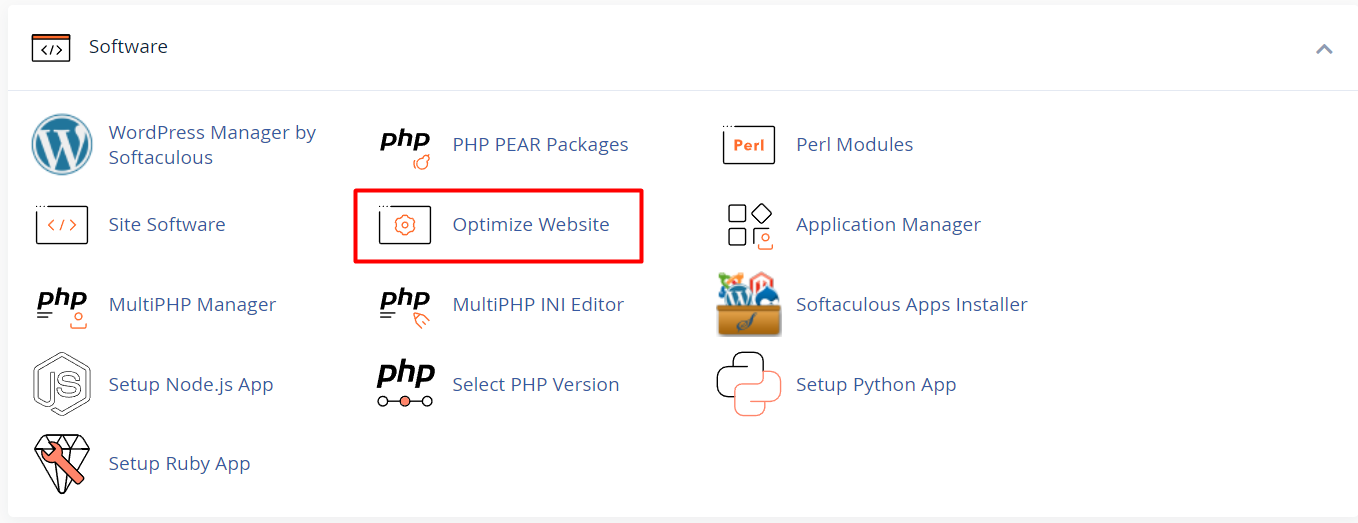Open the Site Software code icon

pyautogui.click(x=61, y=224)
